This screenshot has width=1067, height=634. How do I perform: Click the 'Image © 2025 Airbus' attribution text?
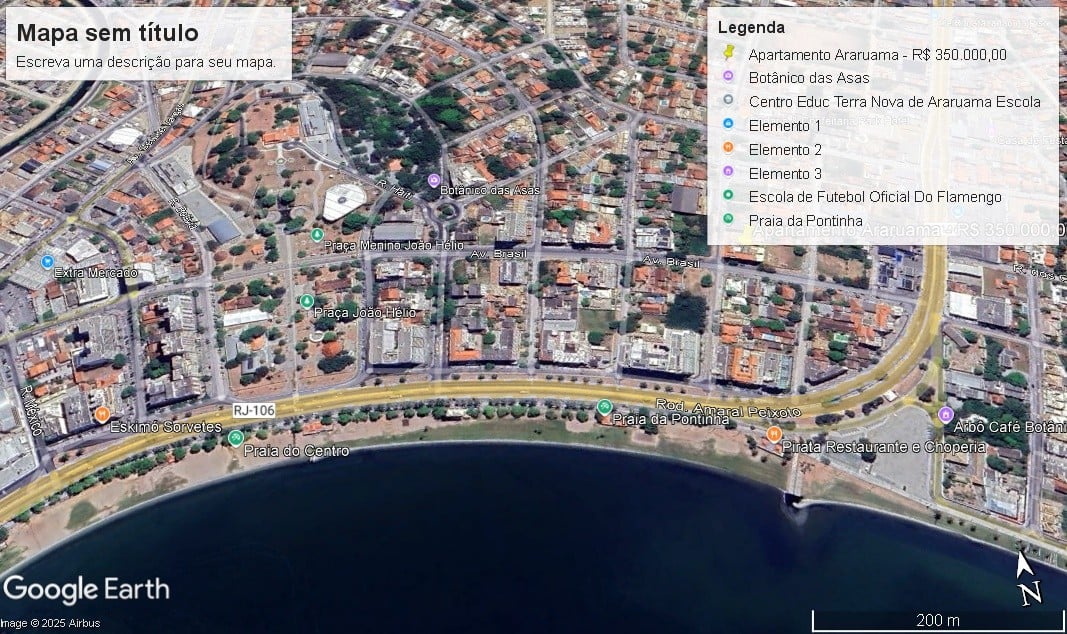pos(50,623)
